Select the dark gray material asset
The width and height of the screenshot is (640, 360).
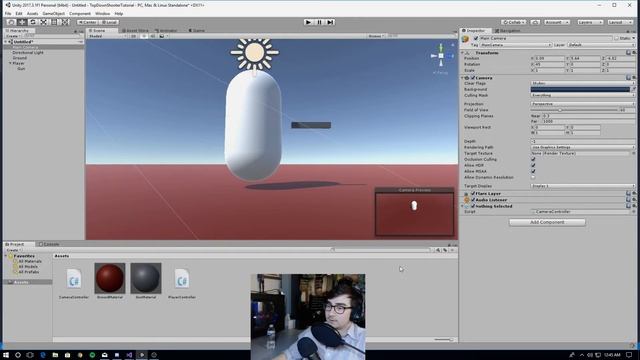146,281
